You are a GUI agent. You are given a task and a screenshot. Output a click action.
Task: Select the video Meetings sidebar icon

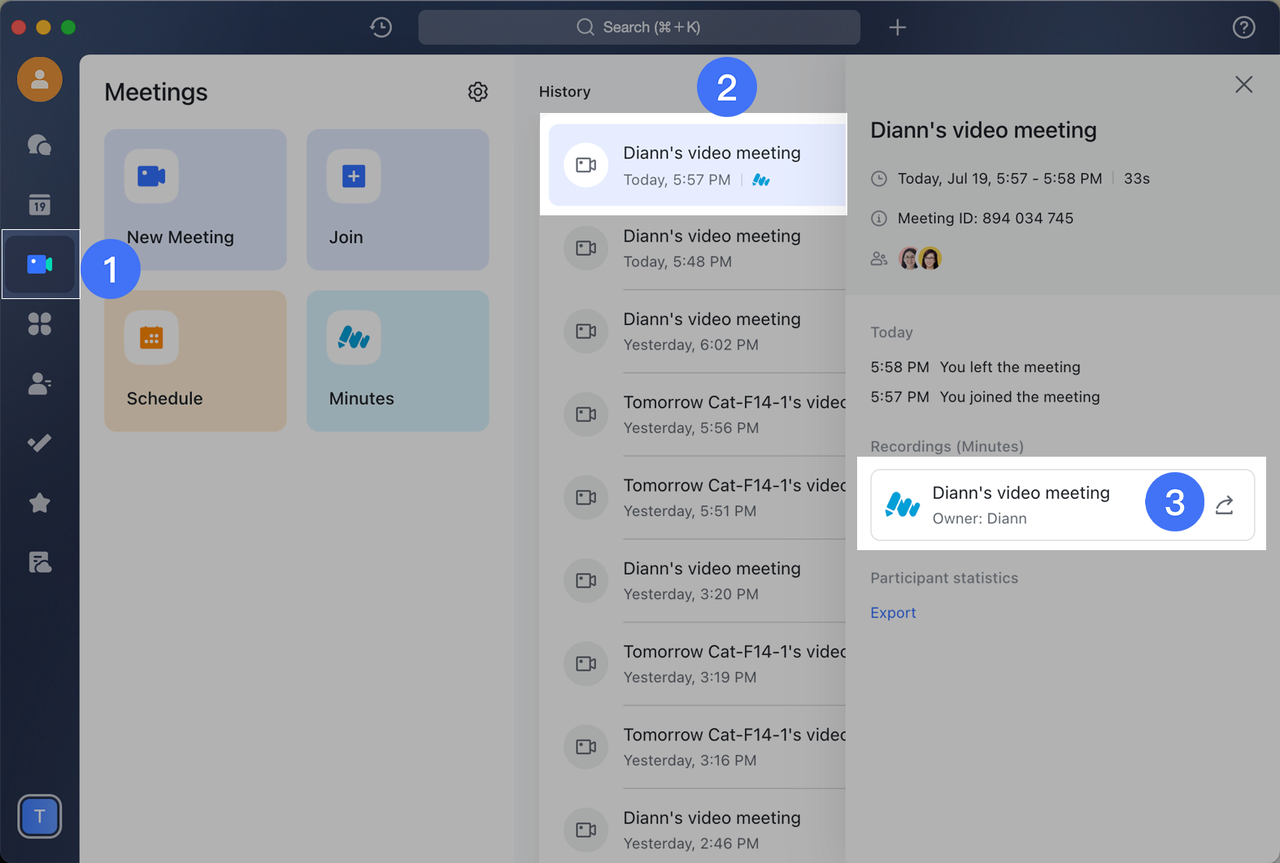[x=40, y=264]
